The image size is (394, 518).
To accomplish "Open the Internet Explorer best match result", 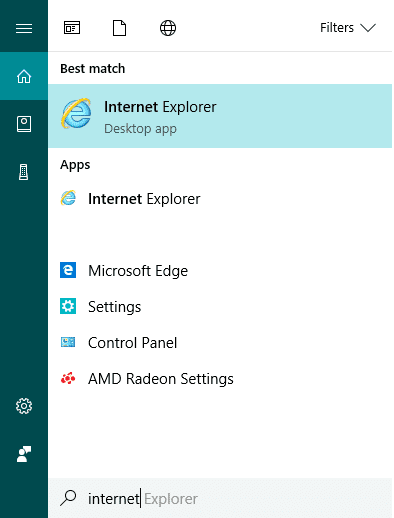I will click(x=220, y=116).
